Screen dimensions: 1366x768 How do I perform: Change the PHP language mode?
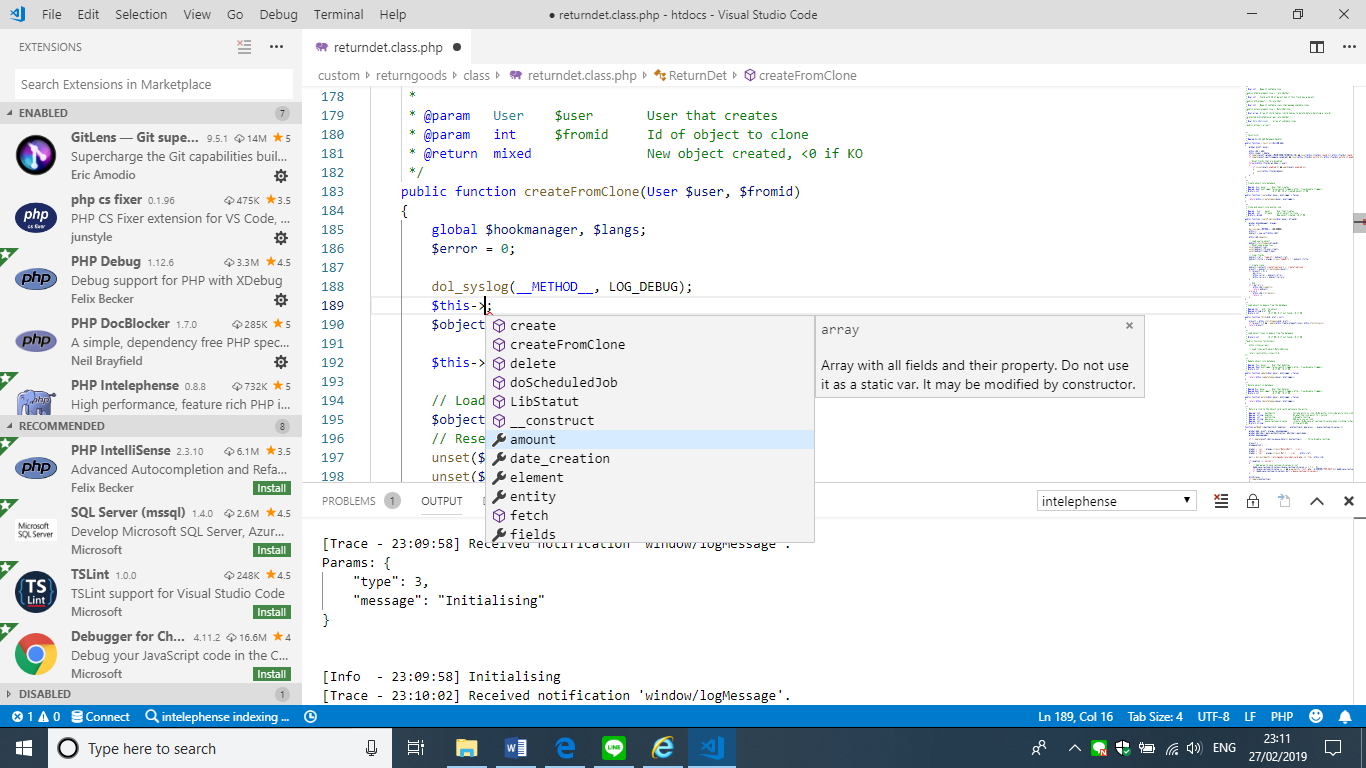1282,717
